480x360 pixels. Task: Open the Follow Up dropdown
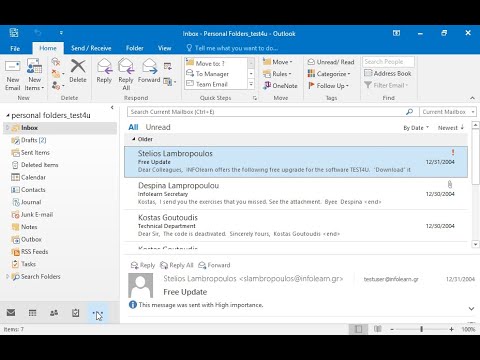coord(328,86)
